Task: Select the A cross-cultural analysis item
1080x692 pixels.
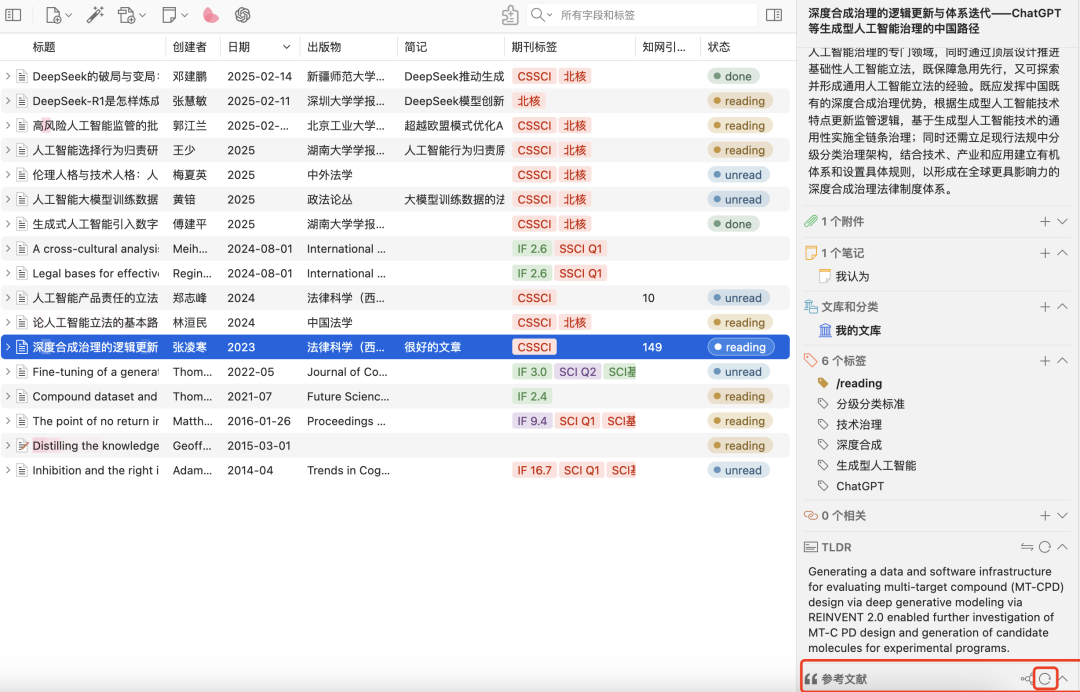Action: (x=395, y=249)
